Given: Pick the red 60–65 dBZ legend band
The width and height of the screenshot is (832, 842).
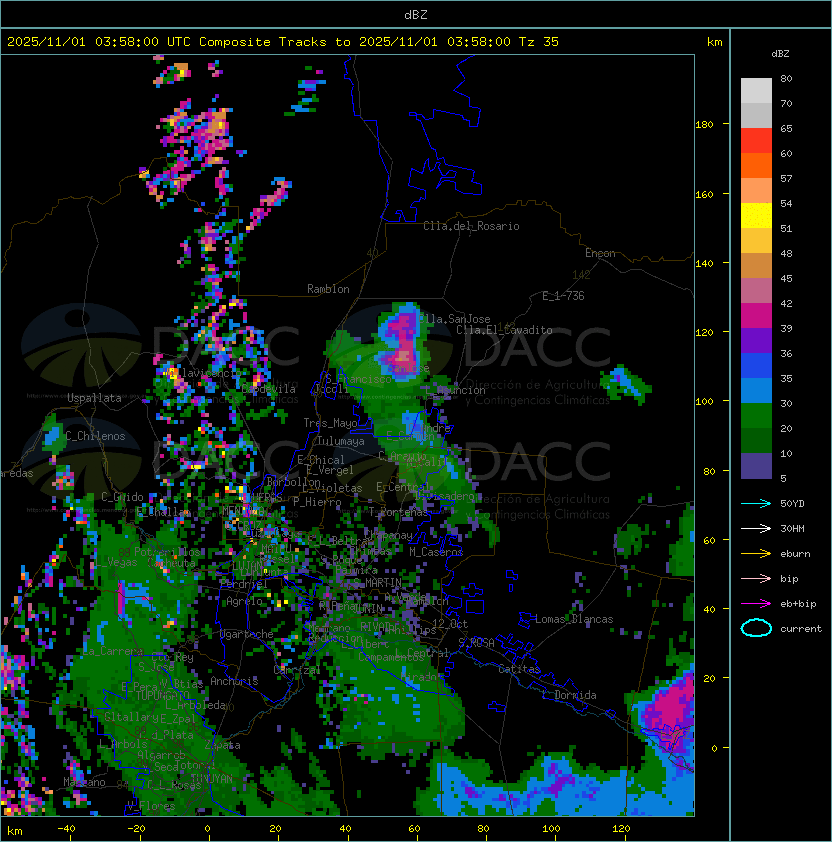Looking at the screenshot, I should coord(756,141).
